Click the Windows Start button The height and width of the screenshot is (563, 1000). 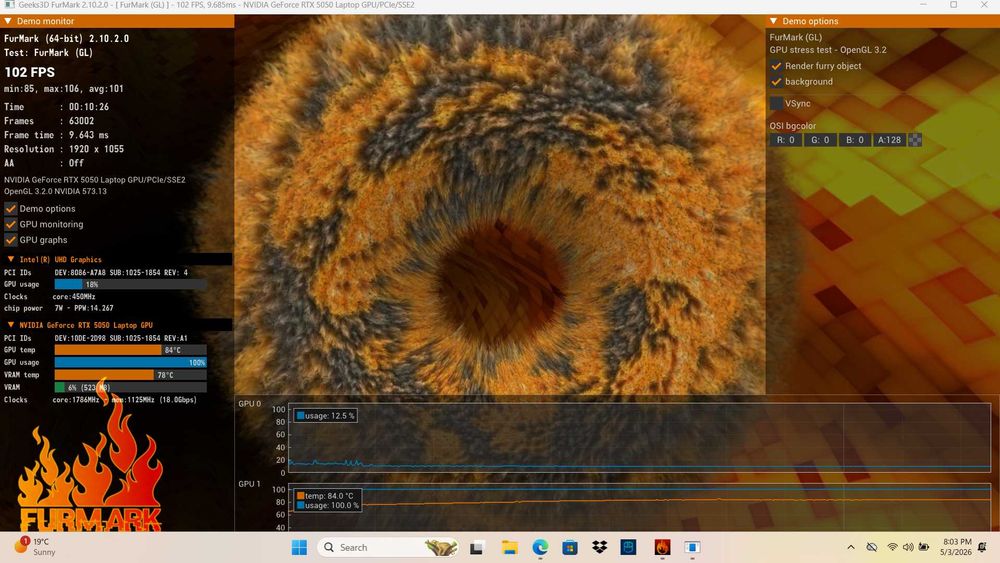[299, 547]
